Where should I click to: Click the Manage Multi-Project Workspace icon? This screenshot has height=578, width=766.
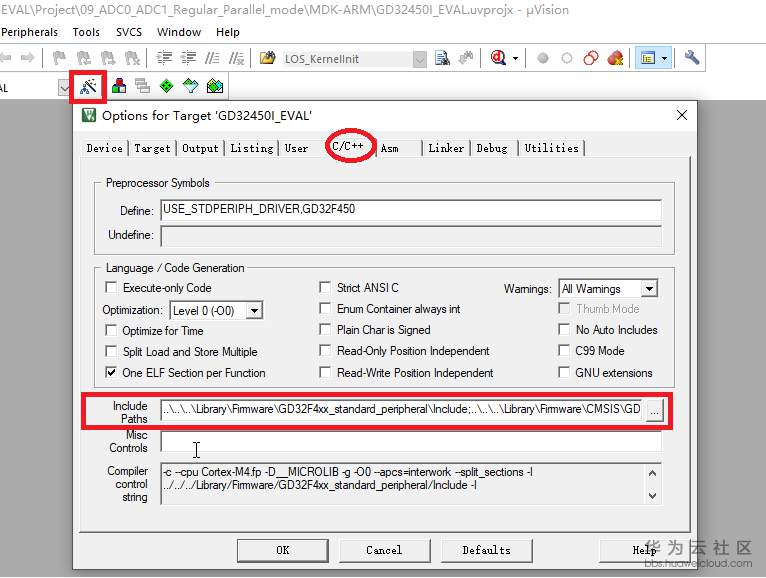[143, 86]
